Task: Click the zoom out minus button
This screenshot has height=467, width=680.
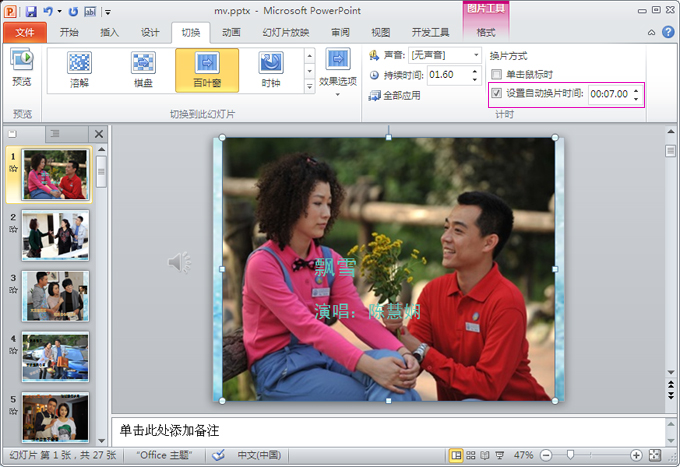Action: coord(546,455)
